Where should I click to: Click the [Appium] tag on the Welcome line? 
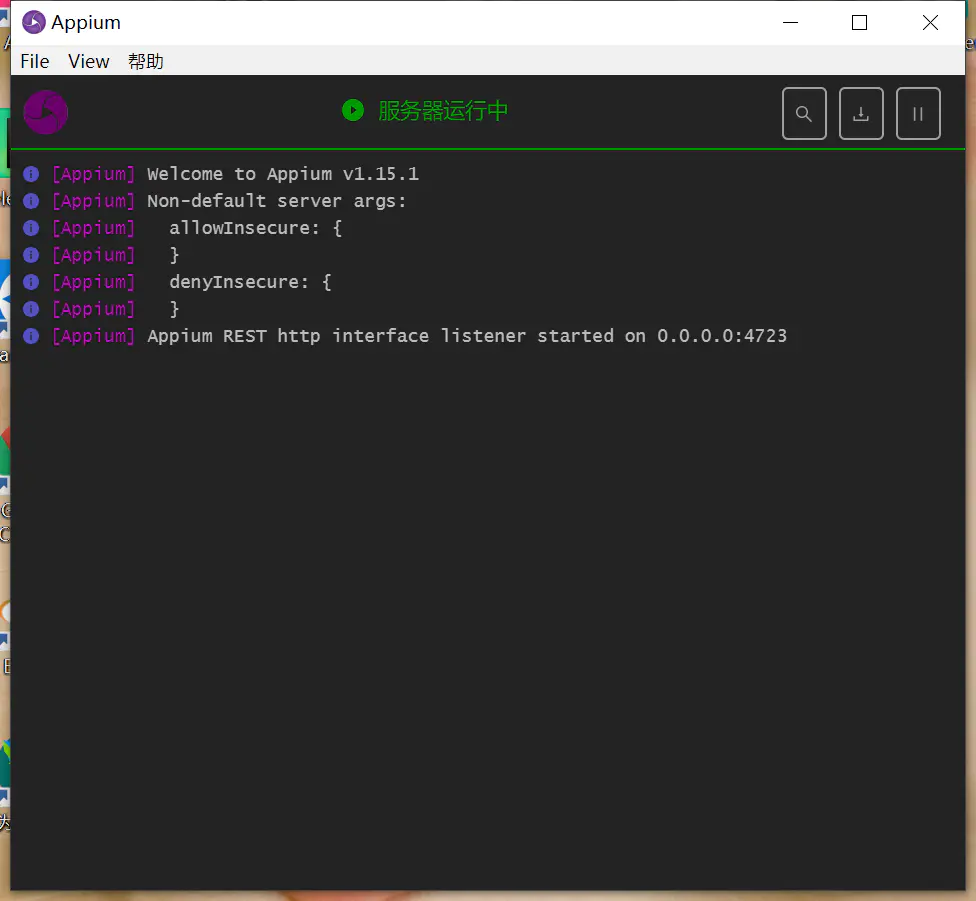point(93,174)
